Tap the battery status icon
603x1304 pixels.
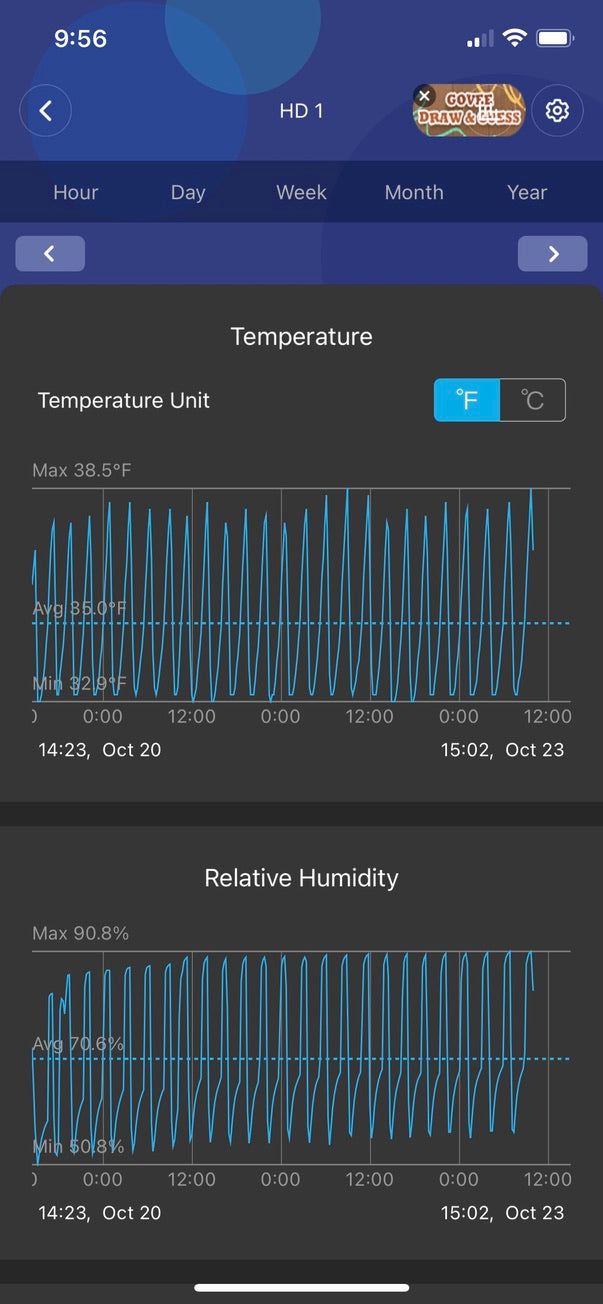pyautogui.click(x=554, y=39)
